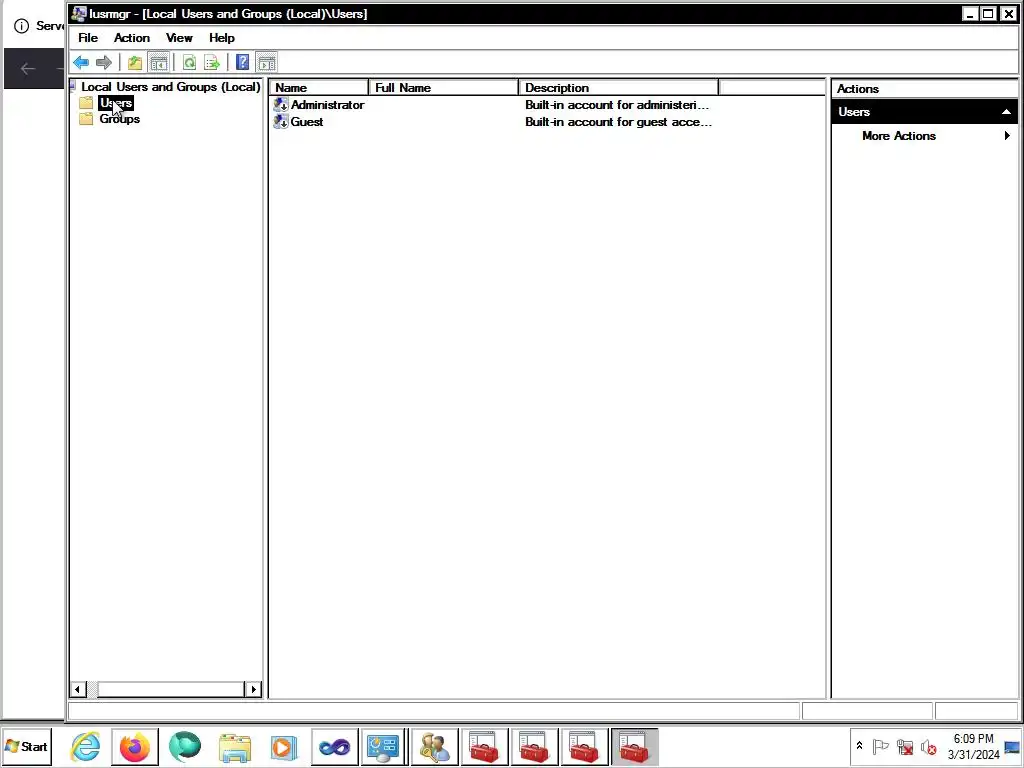The height and width of the screenshot is (768, 1024).
Task: Click the gray Forward arrow in toolbar
Action: click(103, 63)
